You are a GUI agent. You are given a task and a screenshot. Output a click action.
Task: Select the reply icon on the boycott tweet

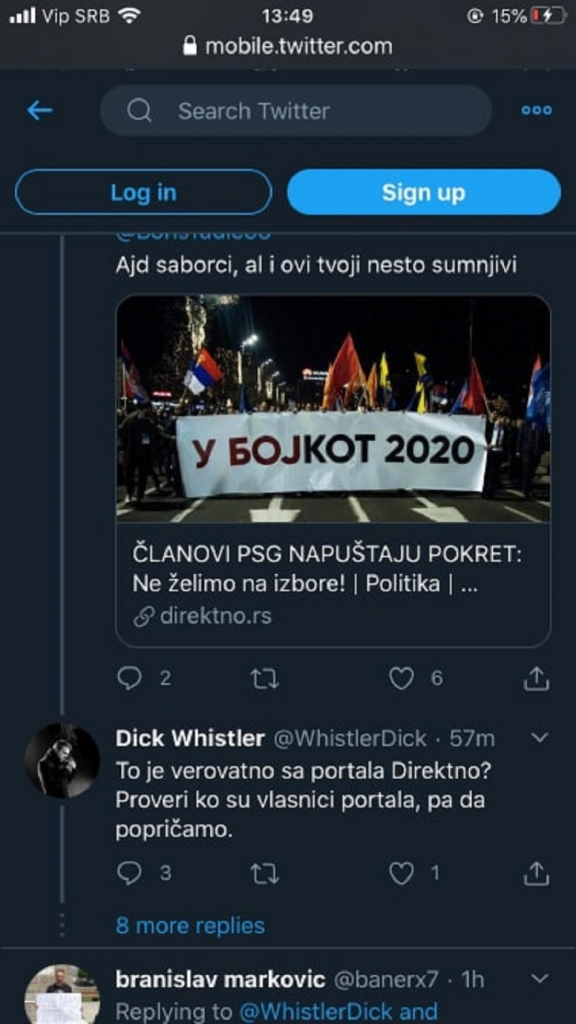130,678
